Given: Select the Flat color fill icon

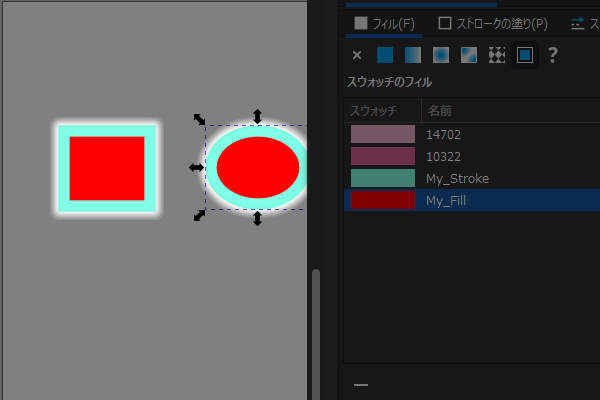Looking at the screenshot, I should [x=385, y=55].
